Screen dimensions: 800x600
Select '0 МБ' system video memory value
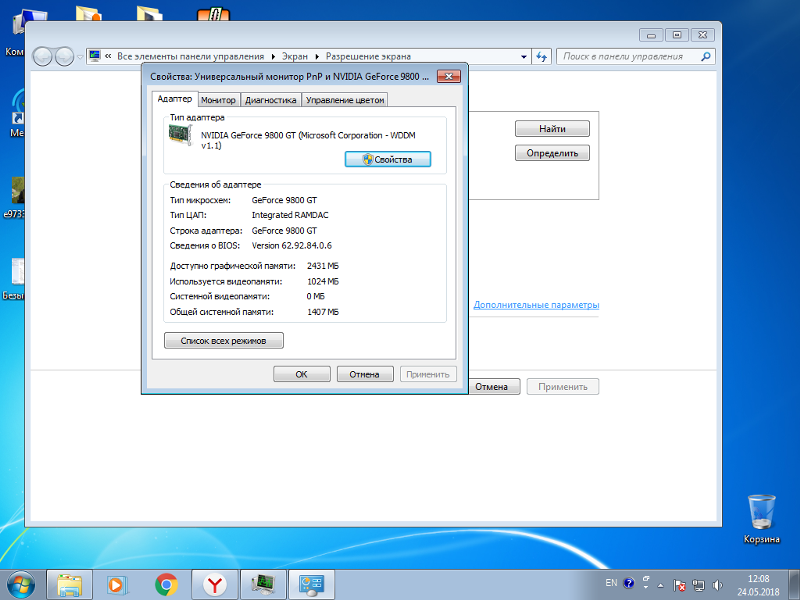315,296
